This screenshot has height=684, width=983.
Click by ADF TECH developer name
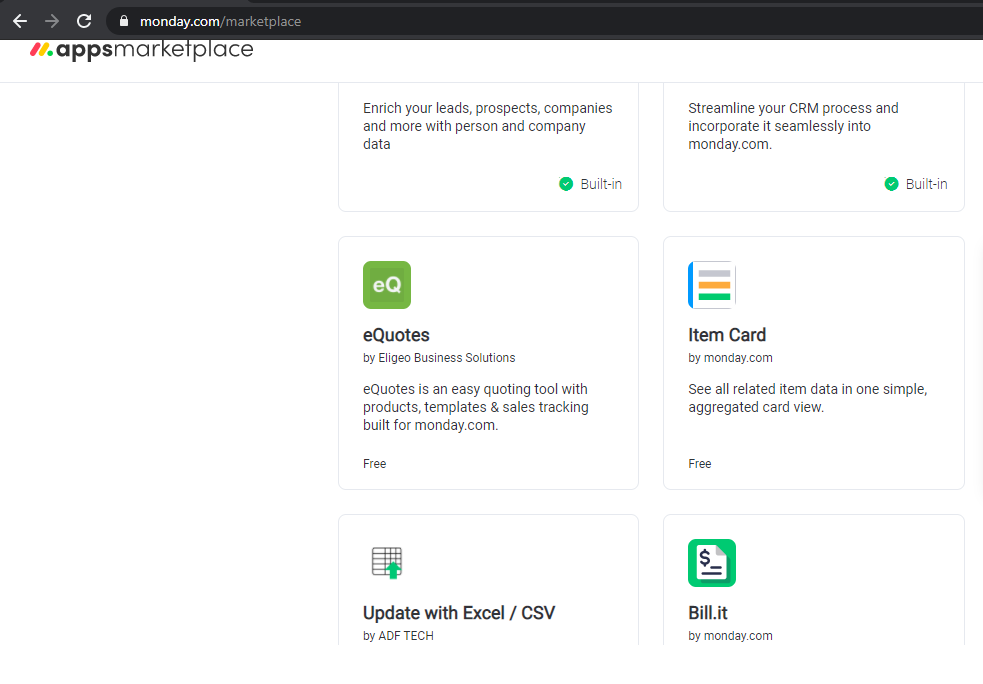coord(398,635)
